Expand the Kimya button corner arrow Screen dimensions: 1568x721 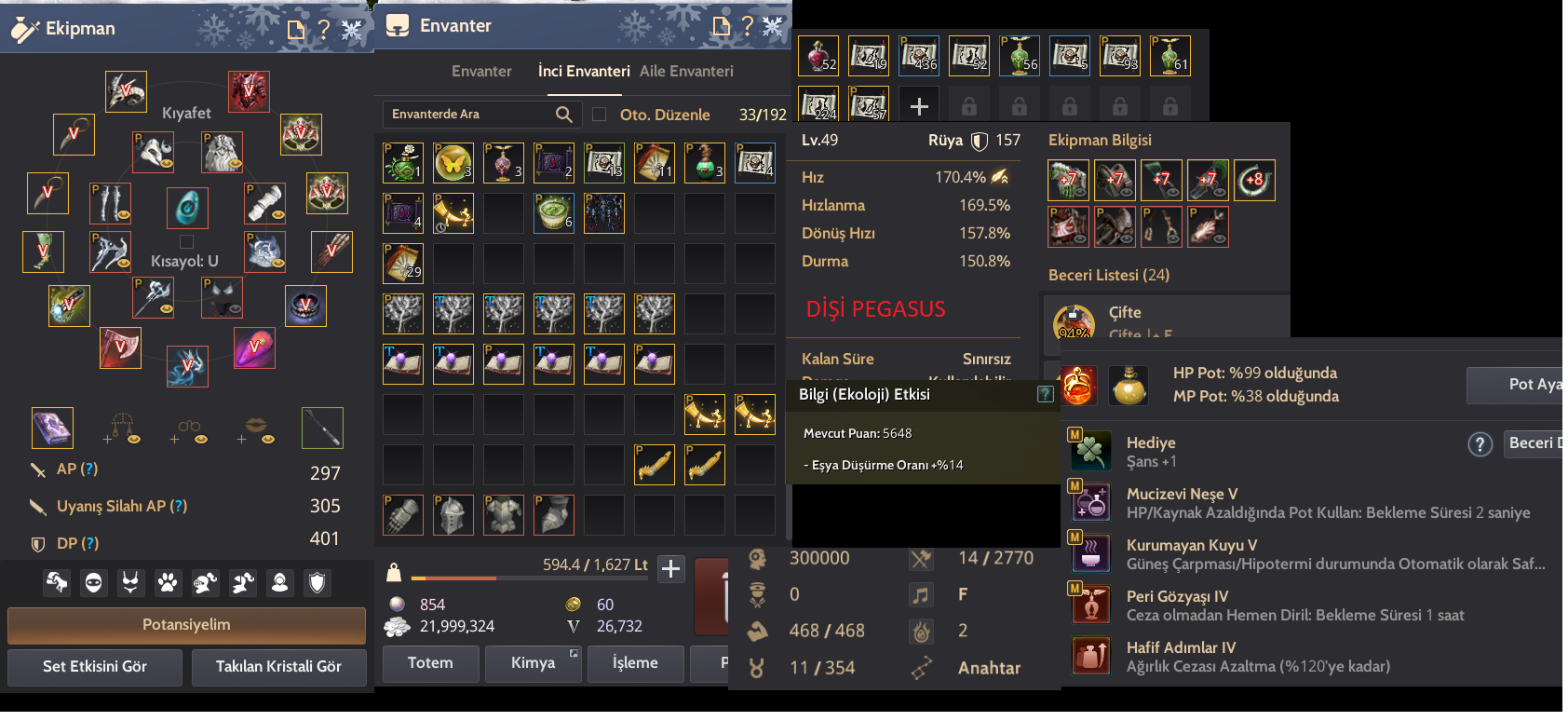click(x=574, y=653)
